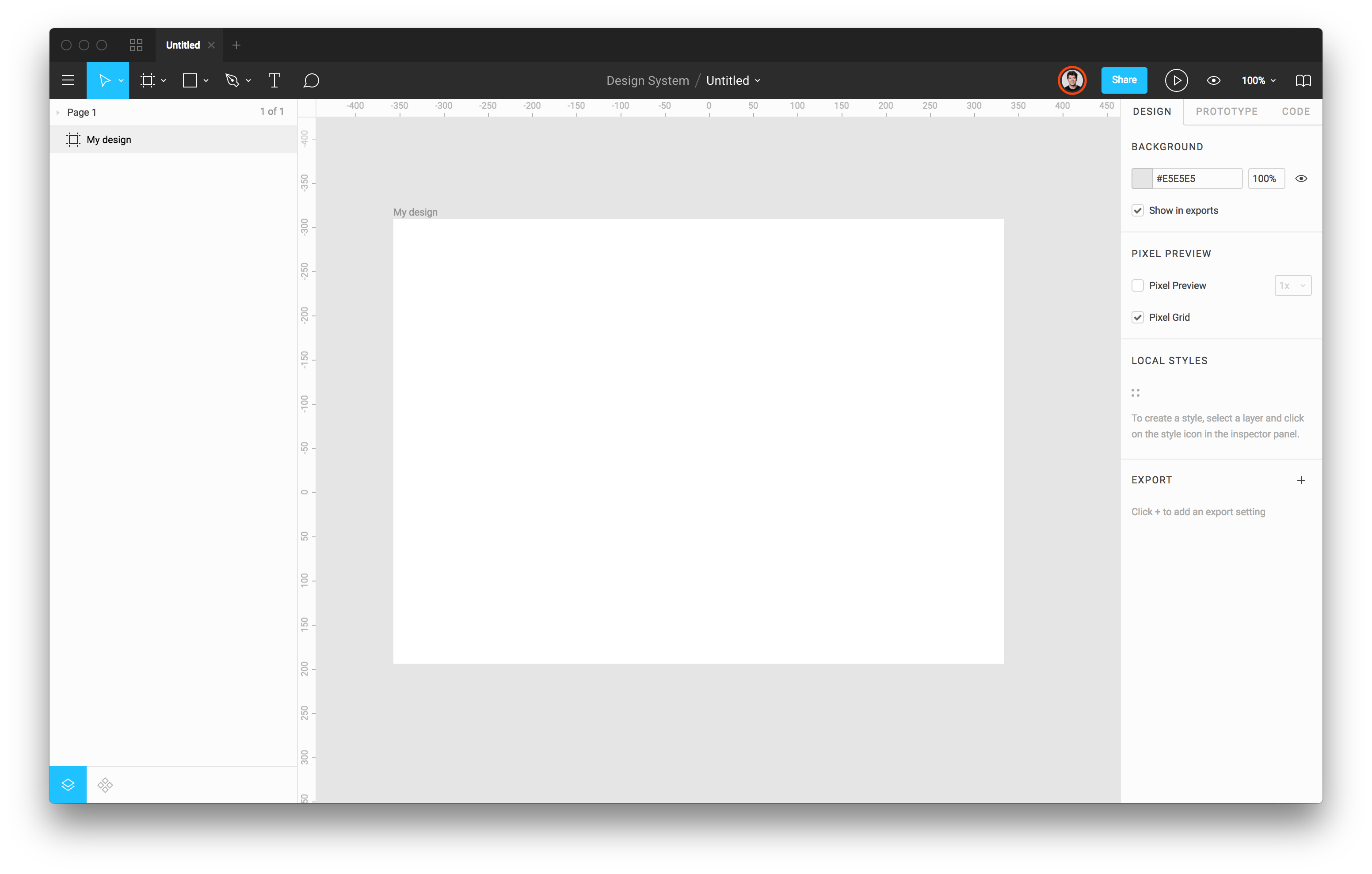Select the Rectangle tool
The width and height of the screenshot is (1372, 874).
191,80
